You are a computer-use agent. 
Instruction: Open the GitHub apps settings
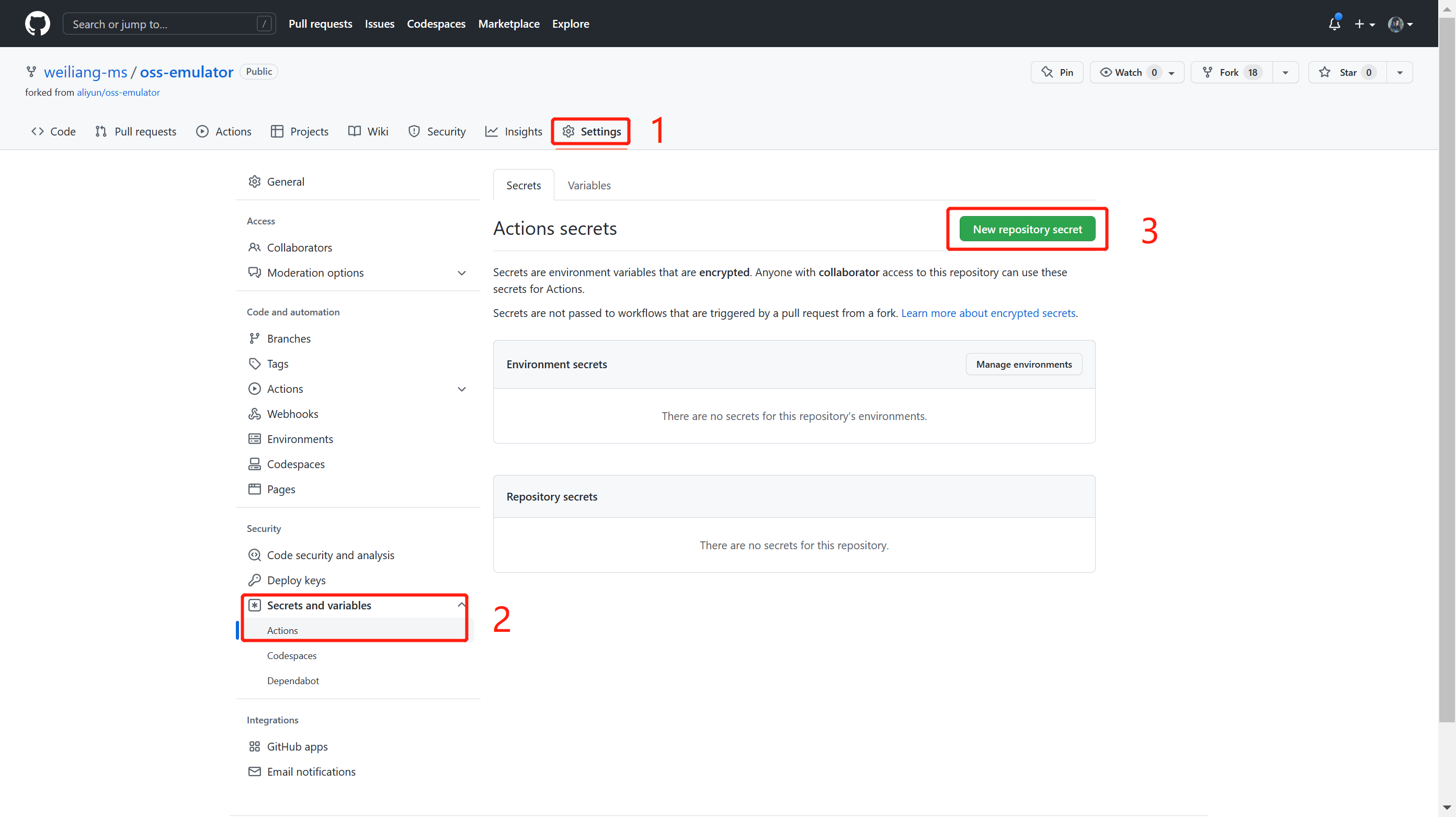pyautogui.click(x=297, y=746)
